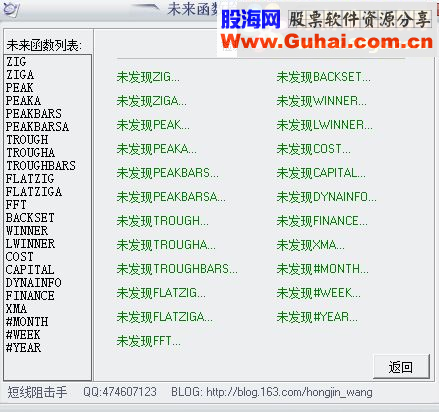Select #MONTH in the function list

[27, 322]
